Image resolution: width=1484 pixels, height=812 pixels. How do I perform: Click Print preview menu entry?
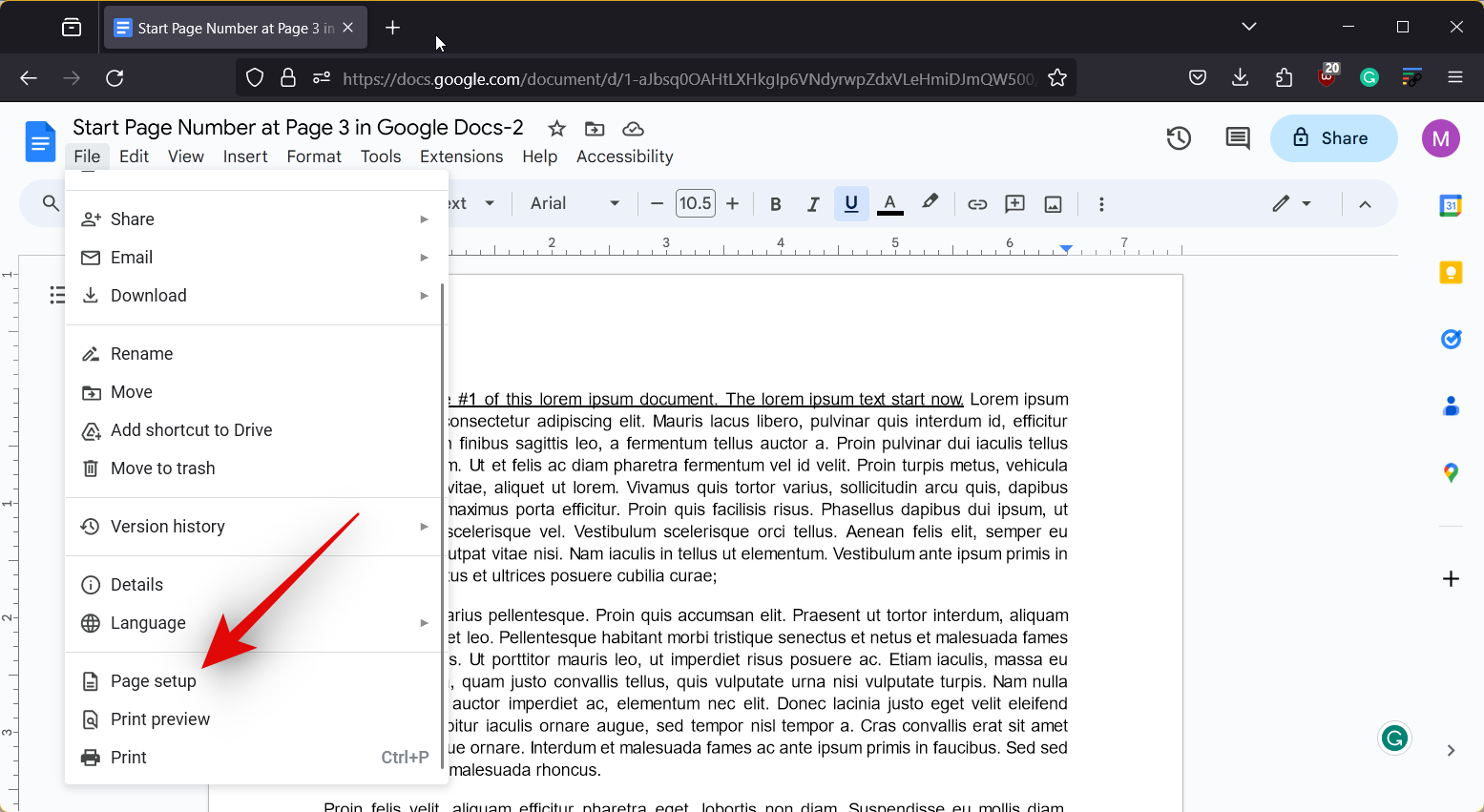coord(160,719)
